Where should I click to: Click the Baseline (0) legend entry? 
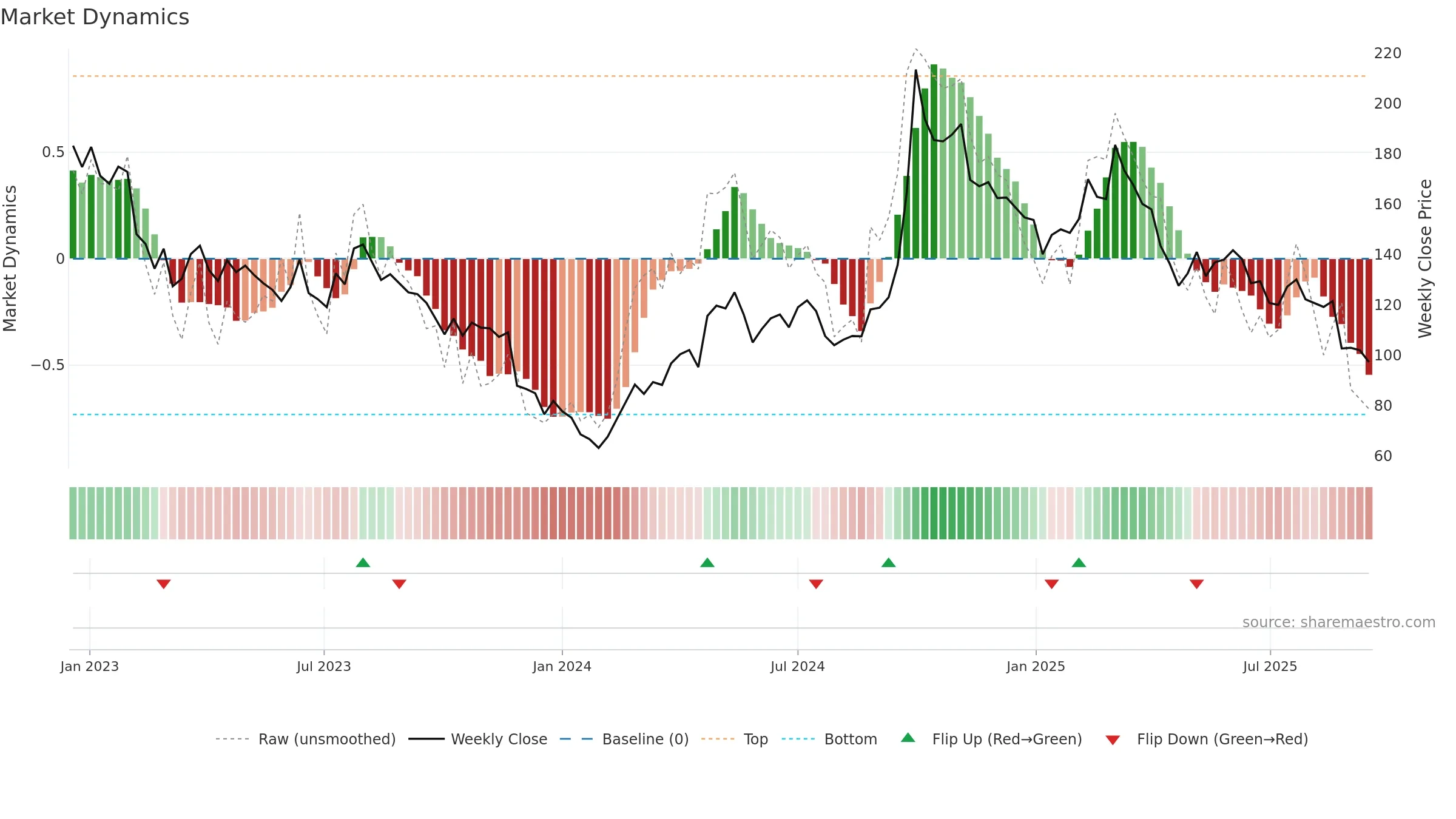point(624,740)
